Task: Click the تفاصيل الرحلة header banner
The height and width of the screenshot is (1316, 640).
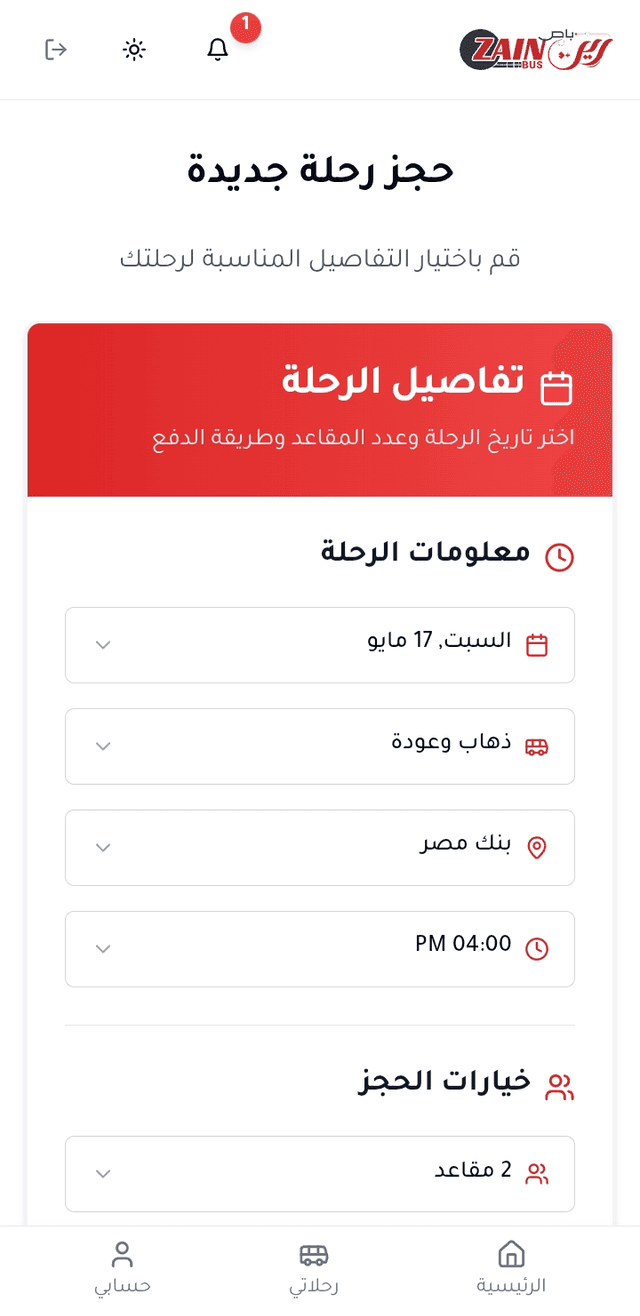Action: [320, 408]
